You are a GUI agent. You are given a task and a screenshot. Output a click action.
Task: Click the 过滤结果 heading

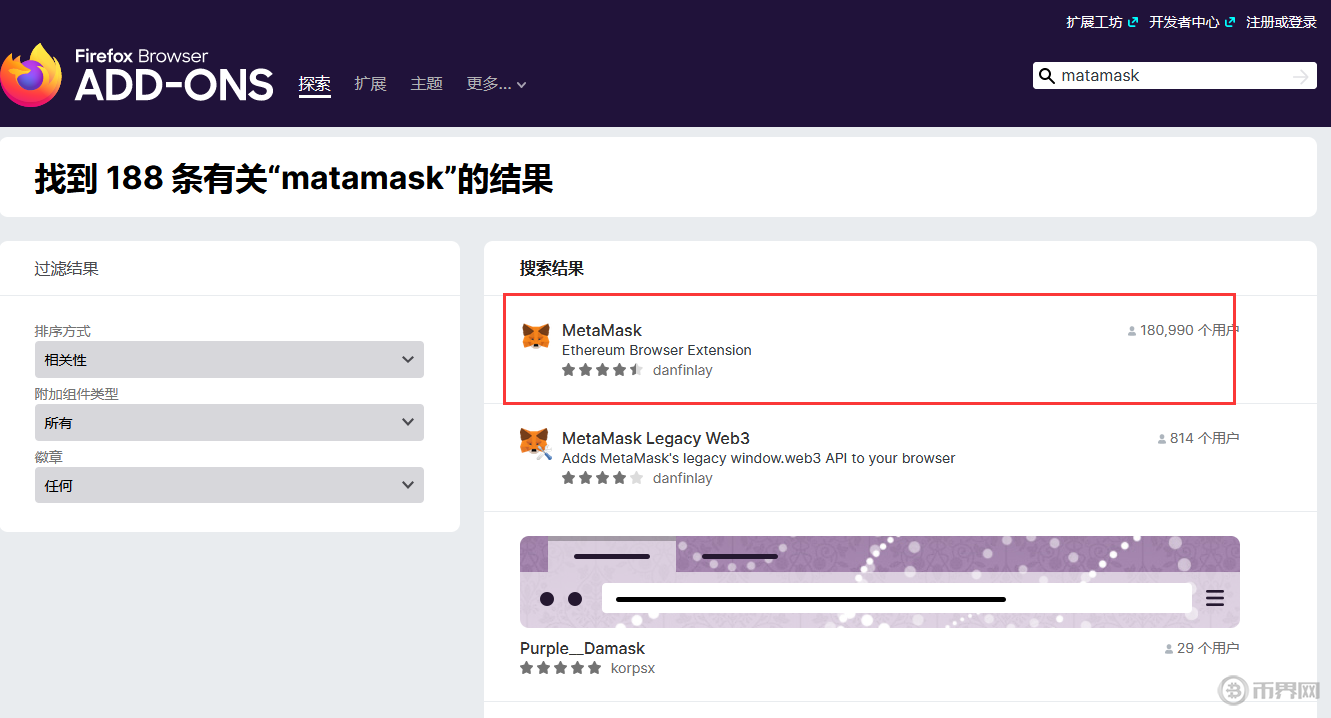[67, 268]
